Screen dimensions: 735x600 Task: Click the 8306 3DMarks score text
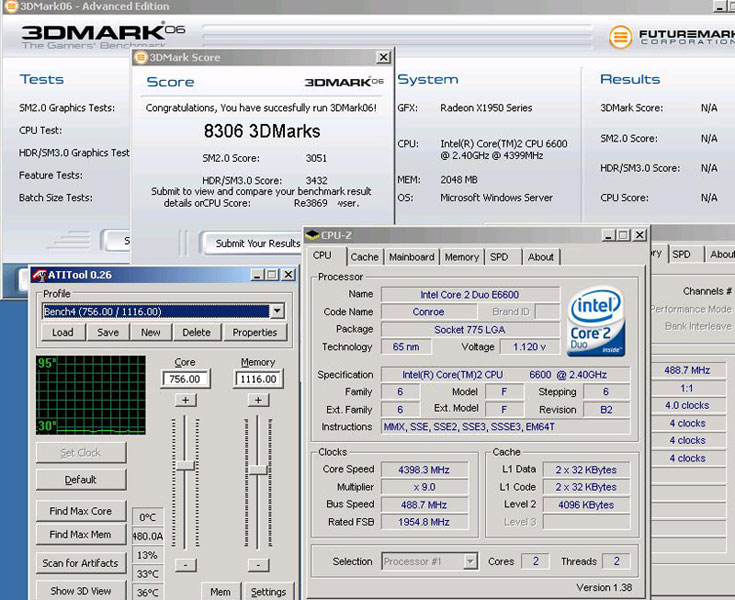click(x=262, y=131)
